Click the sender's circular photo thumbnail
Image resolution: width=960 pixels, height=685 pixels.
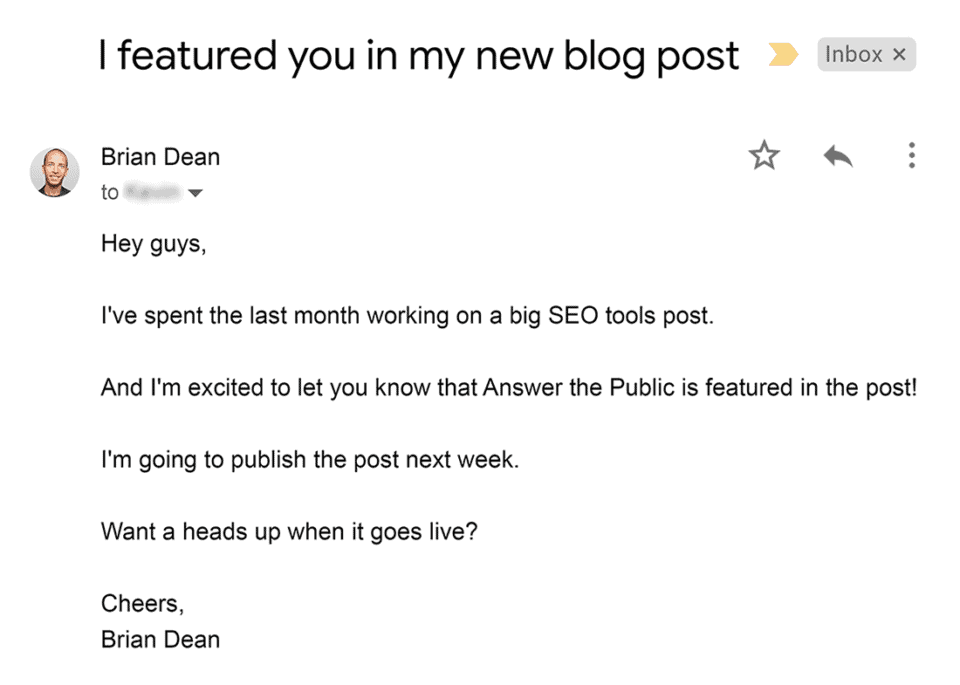(x=55, y=172)
